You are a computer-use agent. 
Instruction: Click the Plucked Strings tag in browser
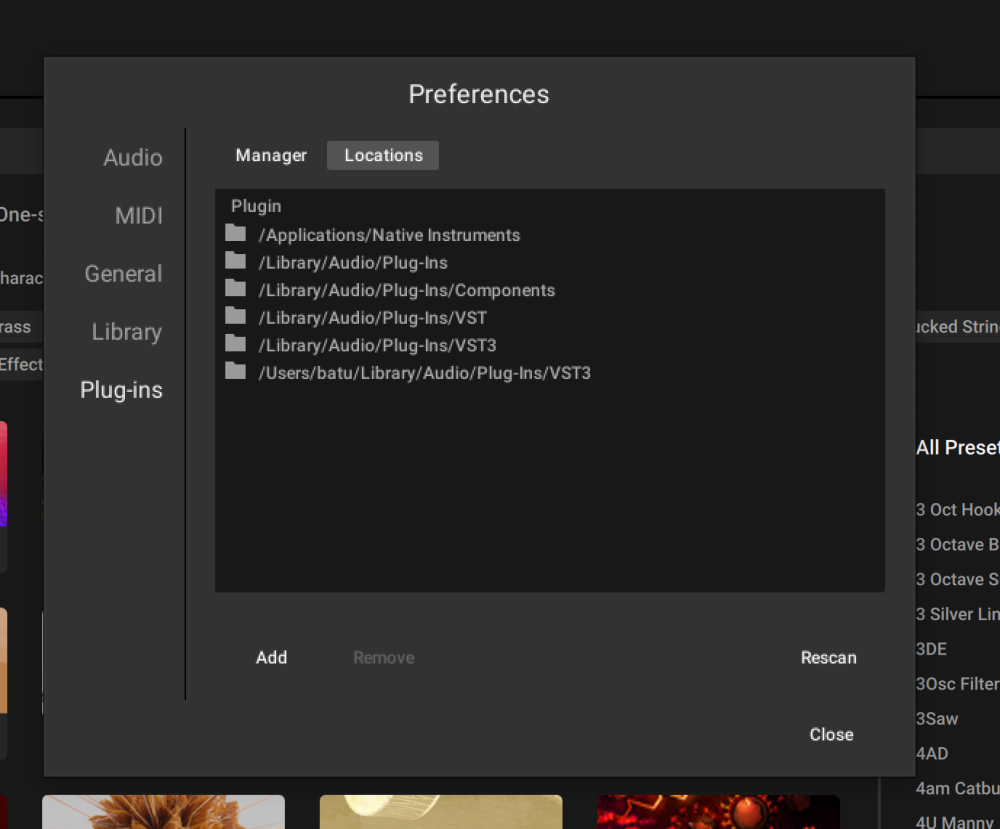[x=958, y=326]
